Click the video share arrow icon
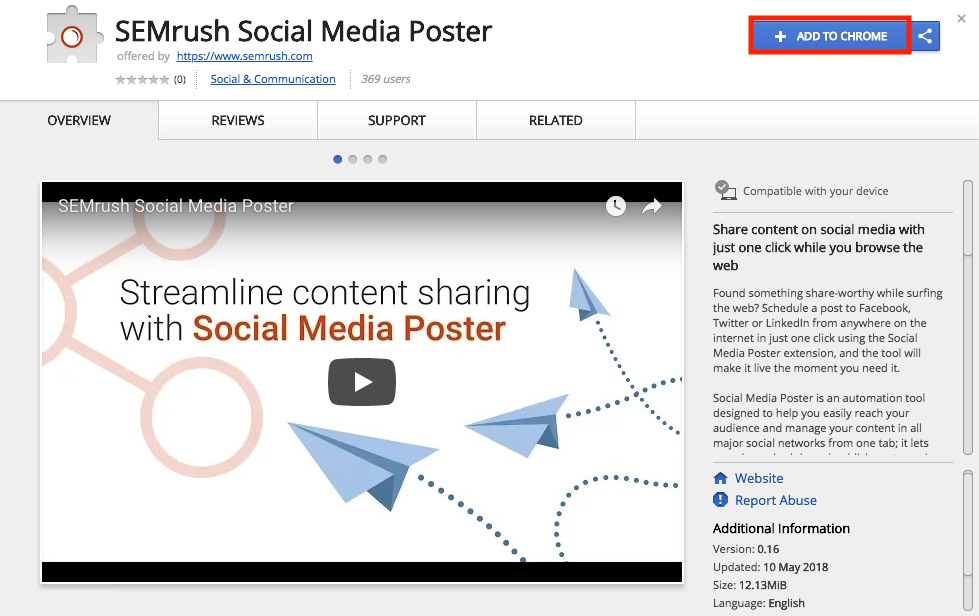979x616 pixels. 652,206
